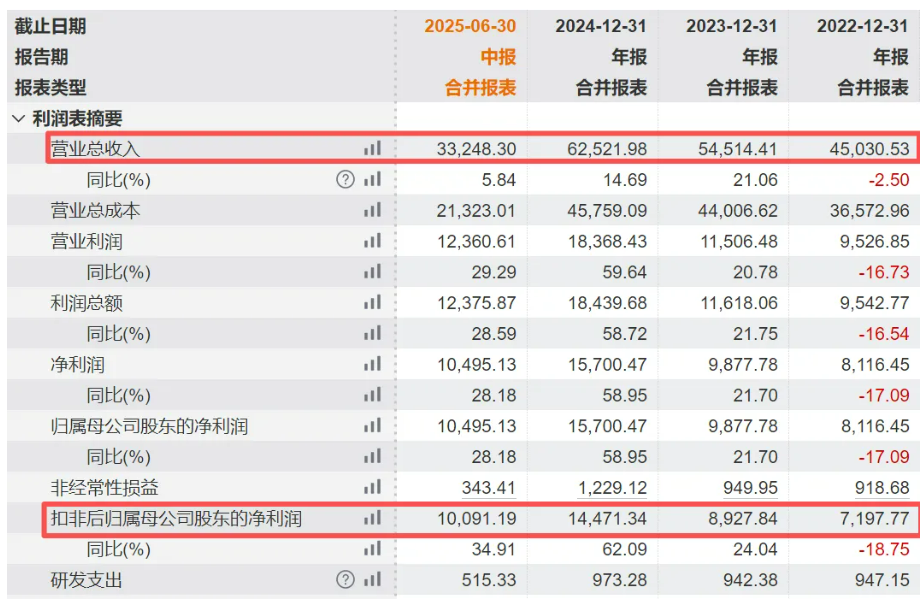Select the 营业总收入 row label
Screen dimensions: 924x603
(x=96, y=149)
